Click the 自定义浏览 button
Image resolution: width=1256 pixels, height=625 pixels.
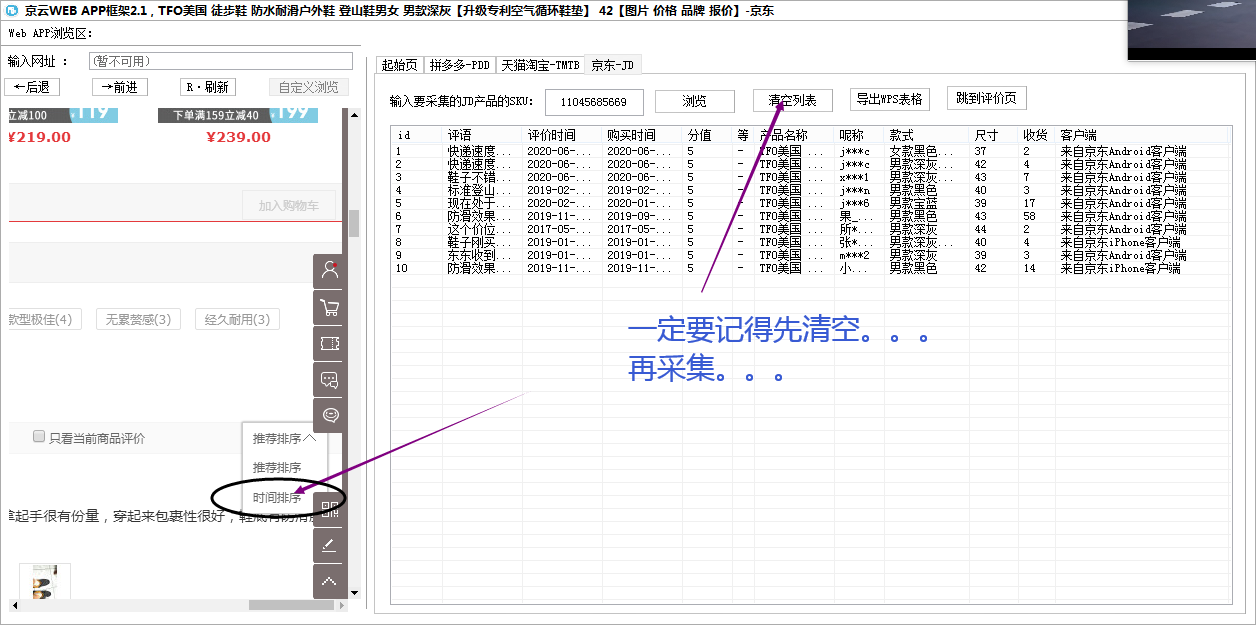click(x=309, y=87)
